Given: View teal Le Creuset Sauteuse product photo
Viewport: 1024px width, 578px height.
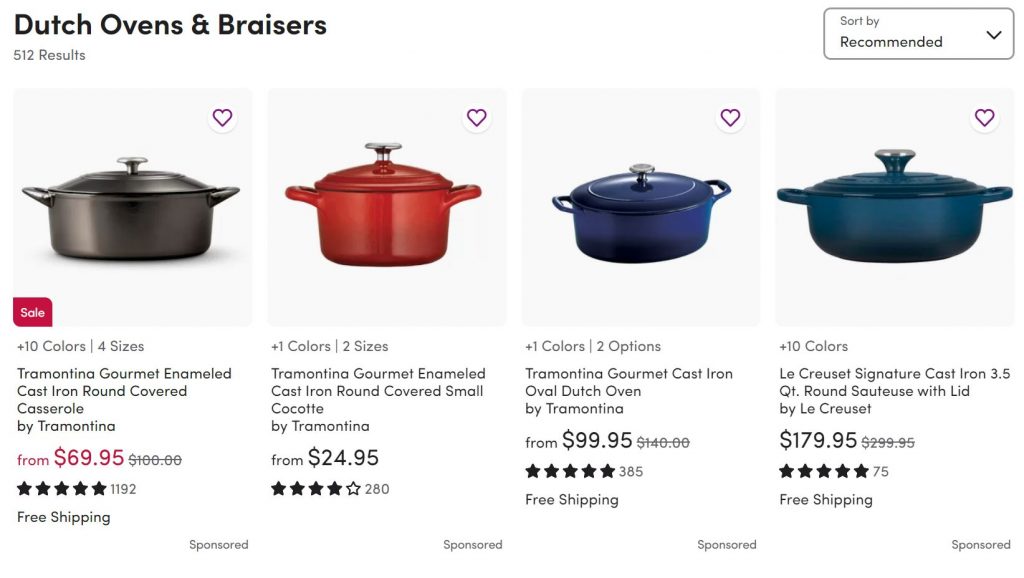Looking at the screenshot, I should click(895, 207).
